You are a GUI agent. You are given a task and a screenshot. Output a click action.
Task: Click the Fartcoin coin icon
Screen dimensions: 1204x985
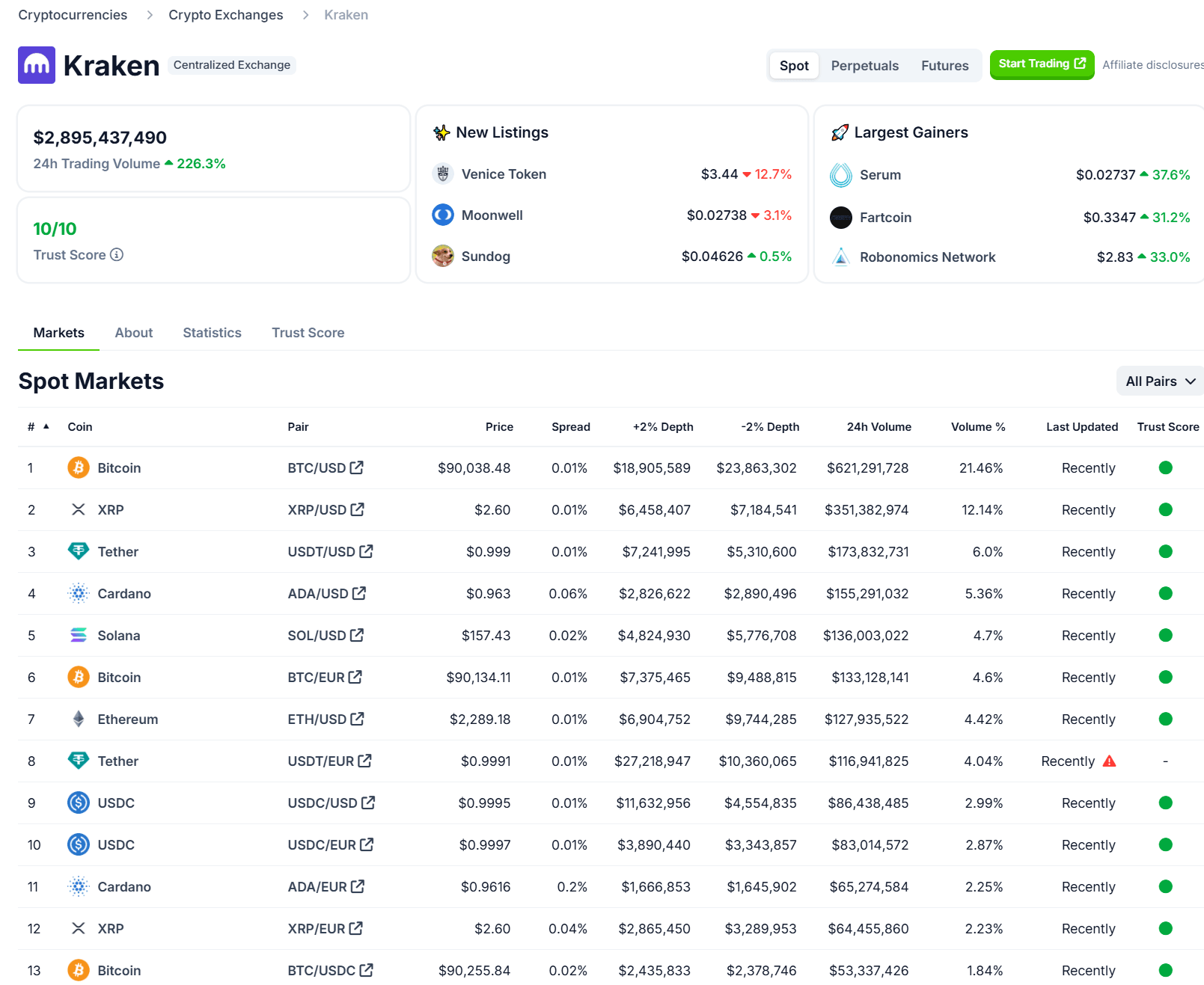tap(841, 218)
